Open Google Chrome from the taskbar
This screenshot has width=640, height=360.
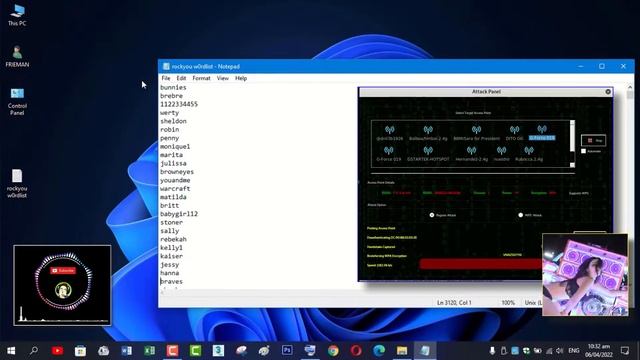[x=333, y=351]
